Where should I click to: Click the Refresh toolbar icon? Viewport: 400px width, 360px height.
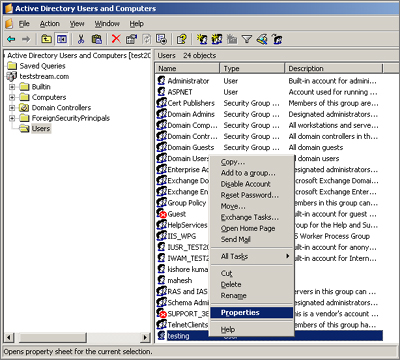[146, 39]
